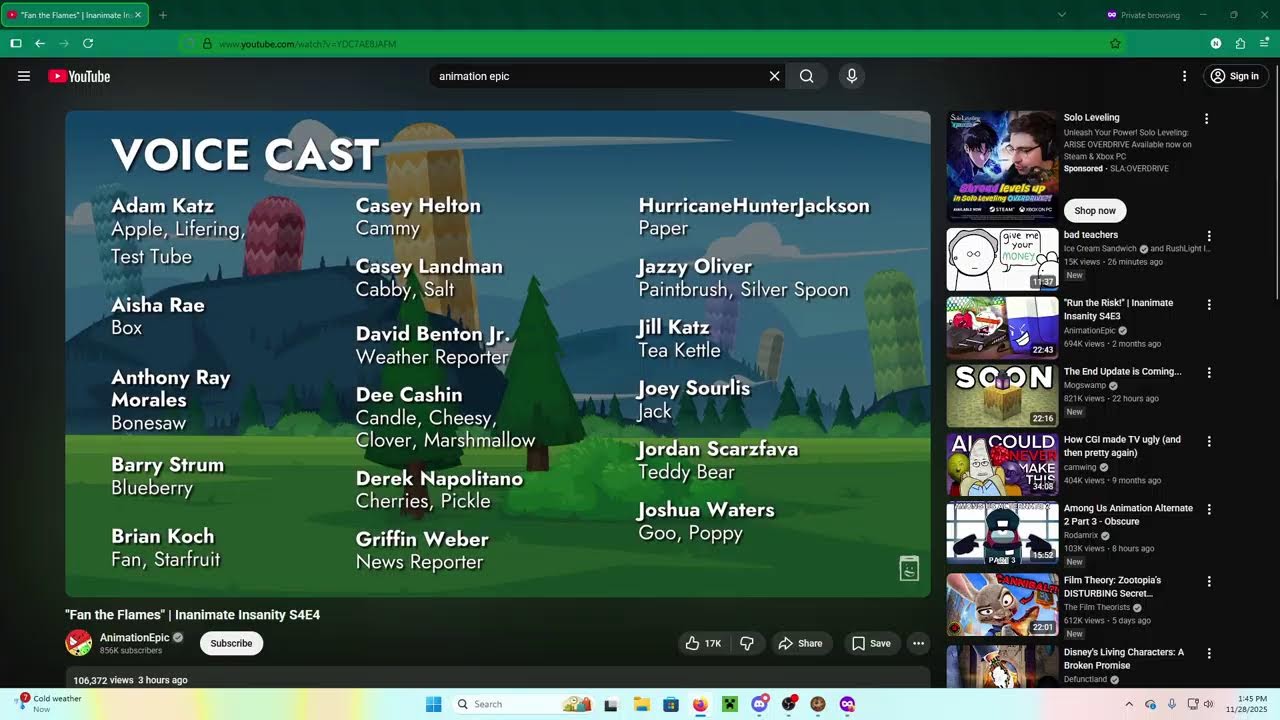Show hidden system tray icons
Screen dimensions: 1280x720
pos(1129,704)
